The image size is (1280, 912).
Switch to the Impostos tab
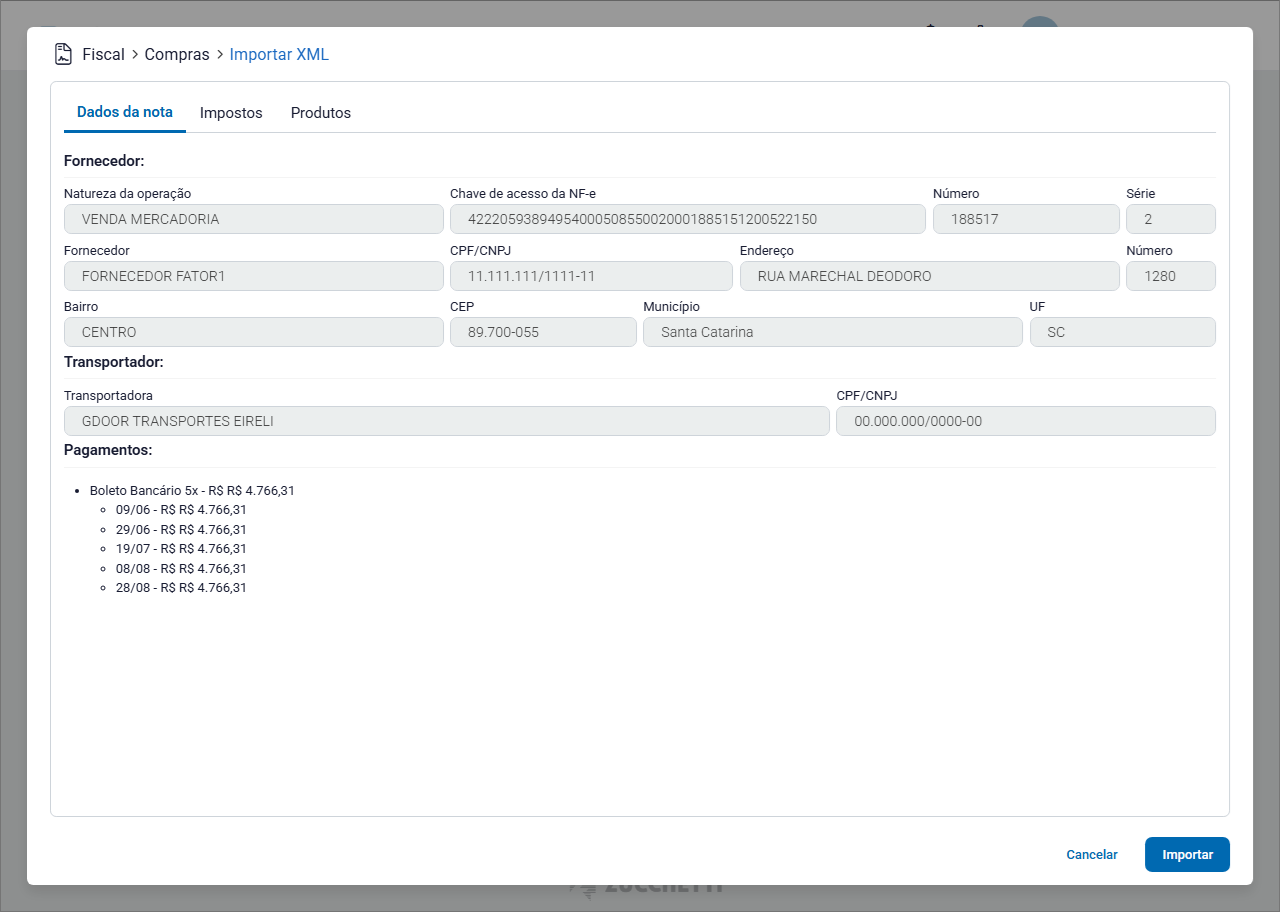(x=231, y=113)
